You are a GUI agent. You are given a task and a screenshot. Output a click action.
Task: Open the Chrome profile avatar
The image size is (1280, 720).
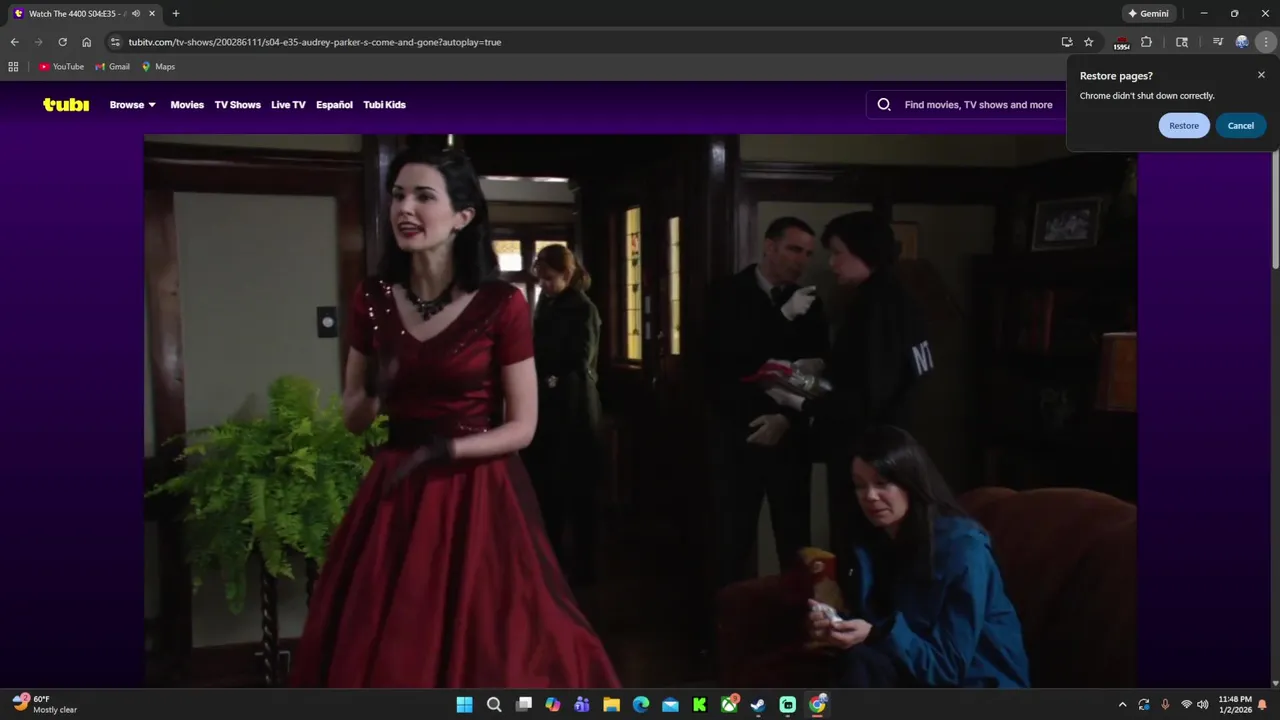pos(1242,42)
